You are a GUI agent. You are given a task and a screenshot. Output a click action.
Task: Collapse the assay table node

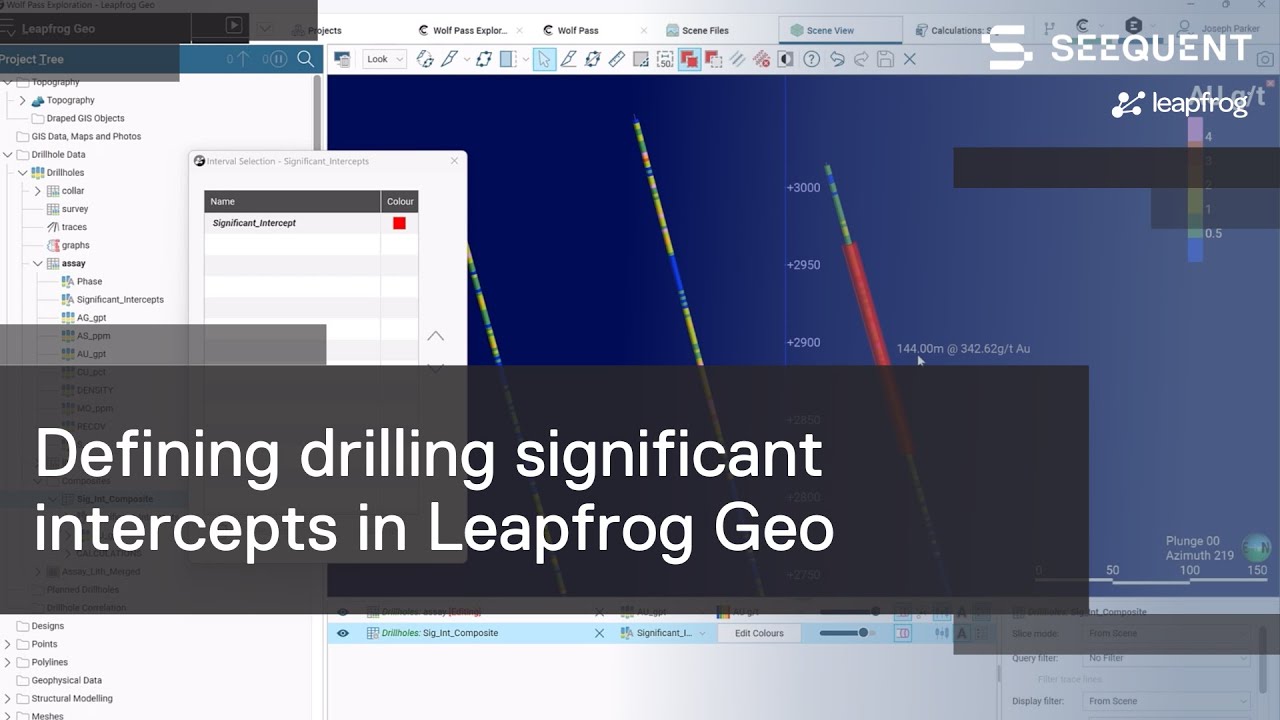(x=38, y=264)
